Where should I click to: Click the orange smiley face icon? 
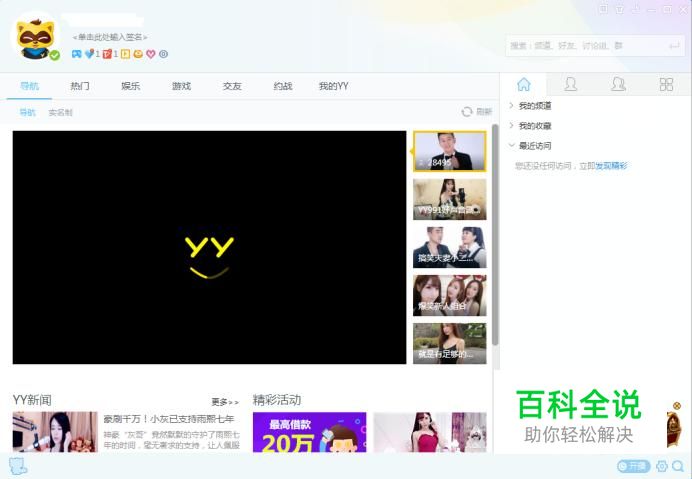138,54
